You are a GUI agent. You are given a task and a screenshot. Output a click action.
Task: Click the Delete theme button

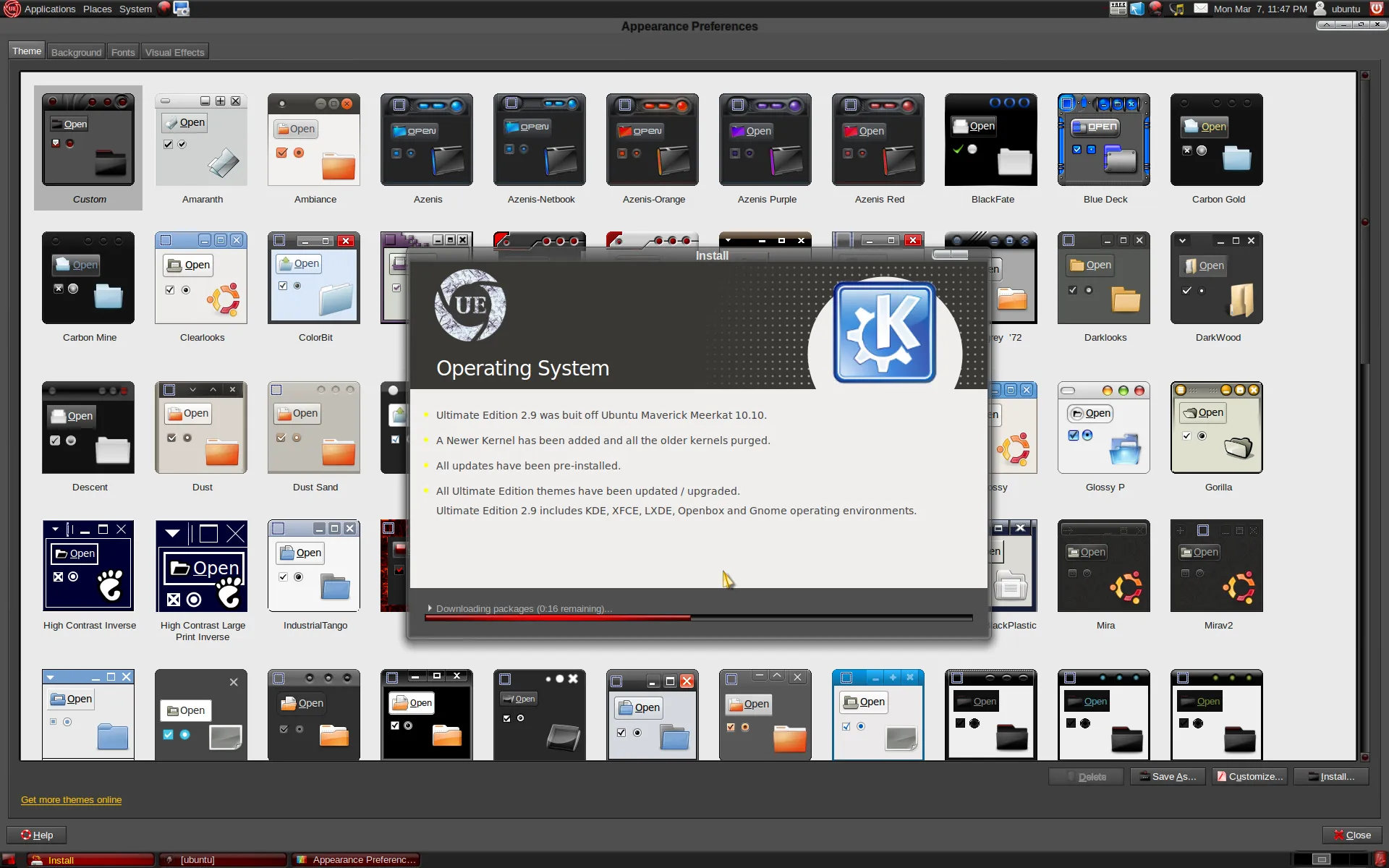pyautogui.click(x=1085, y=776)
